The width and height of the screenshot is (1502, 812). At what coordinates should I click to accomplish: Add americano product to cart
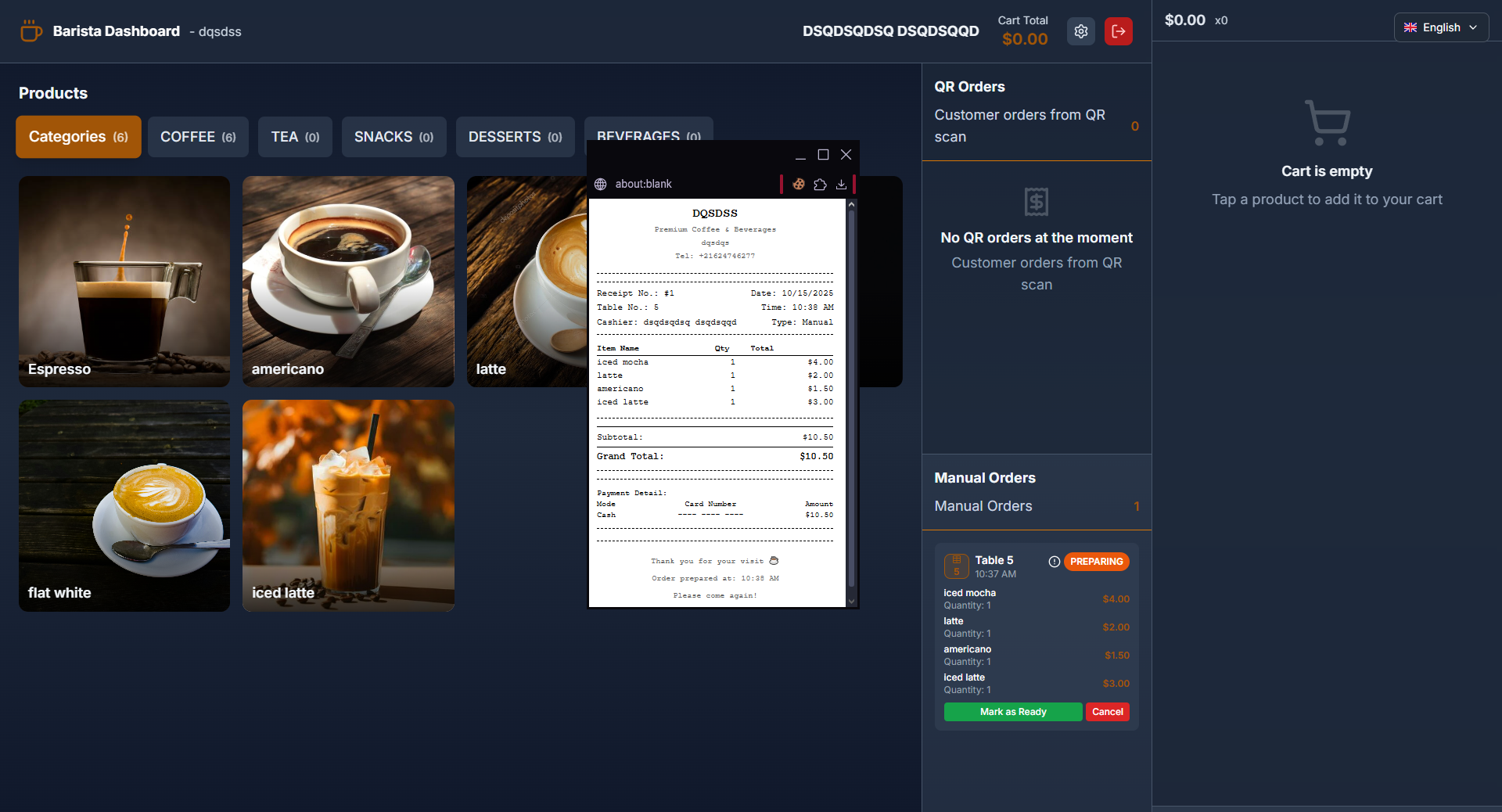[x=348, y=282]
